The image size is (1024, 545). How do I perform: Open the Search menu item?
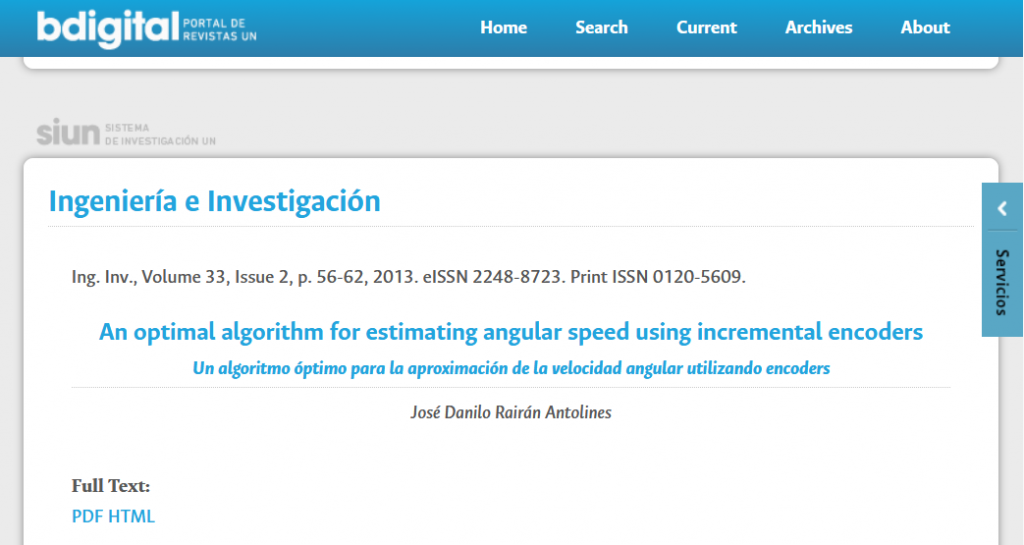[601, 28]
